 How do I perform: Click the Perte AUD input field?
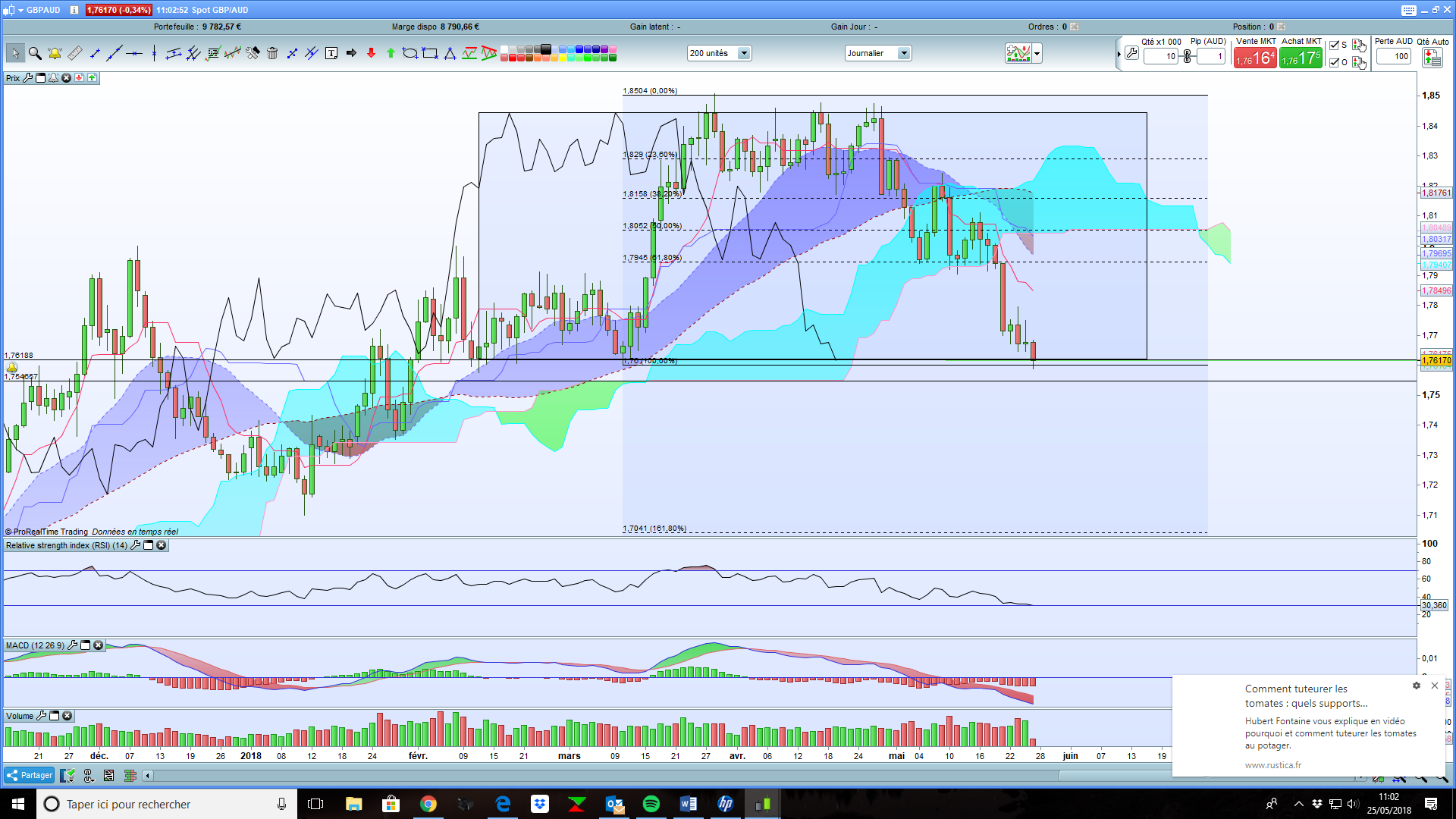(1394, 56)
